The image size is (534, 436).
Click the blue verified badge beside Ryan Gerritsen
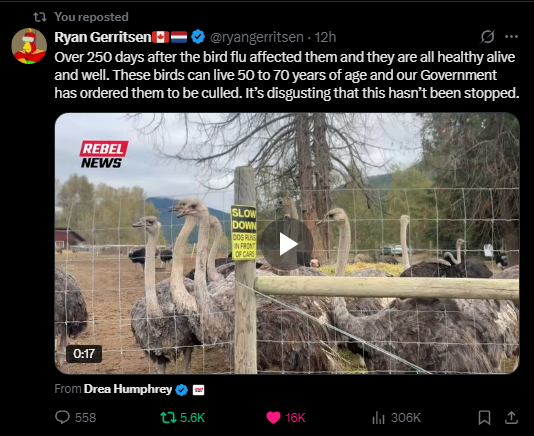[198, 37]
